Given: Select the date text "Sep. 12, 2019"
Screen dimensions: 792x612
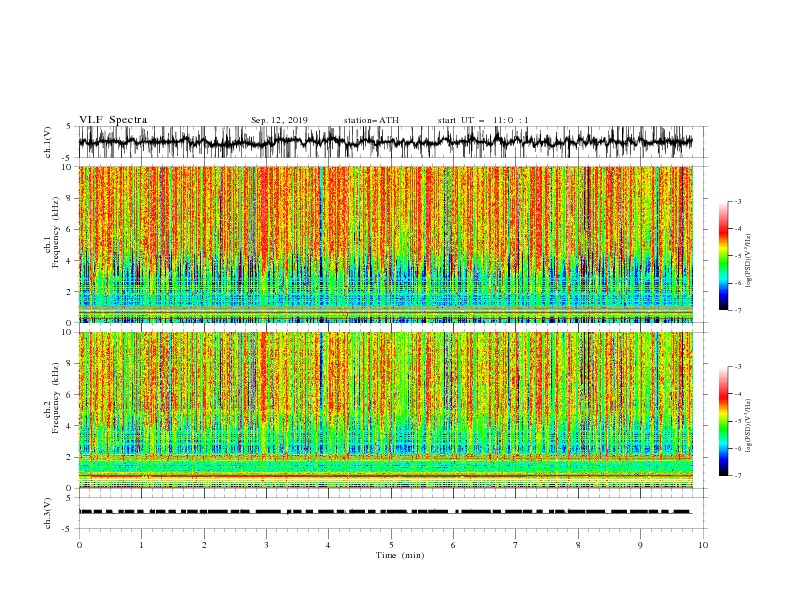Looking at the screenshot, I should (x=279, y=120).
